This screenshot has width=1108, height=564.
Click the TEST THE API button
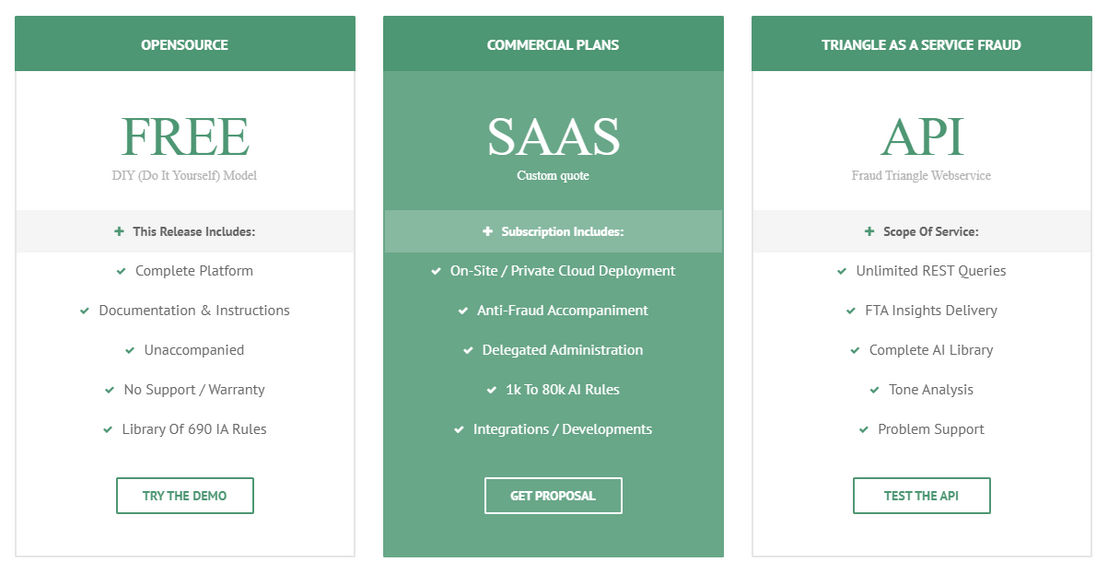(921, 495)
